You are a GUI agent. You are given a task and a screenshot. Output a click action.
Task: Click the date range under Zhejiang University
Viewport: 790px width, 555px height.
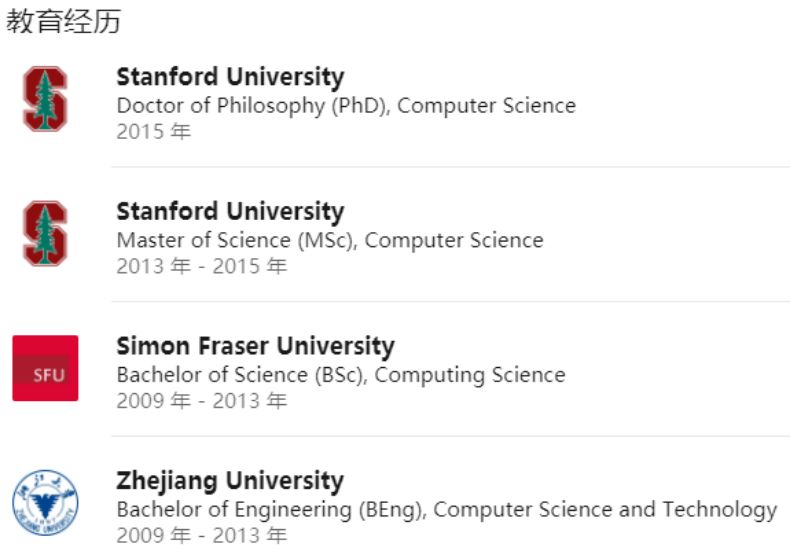pos(201,535)
